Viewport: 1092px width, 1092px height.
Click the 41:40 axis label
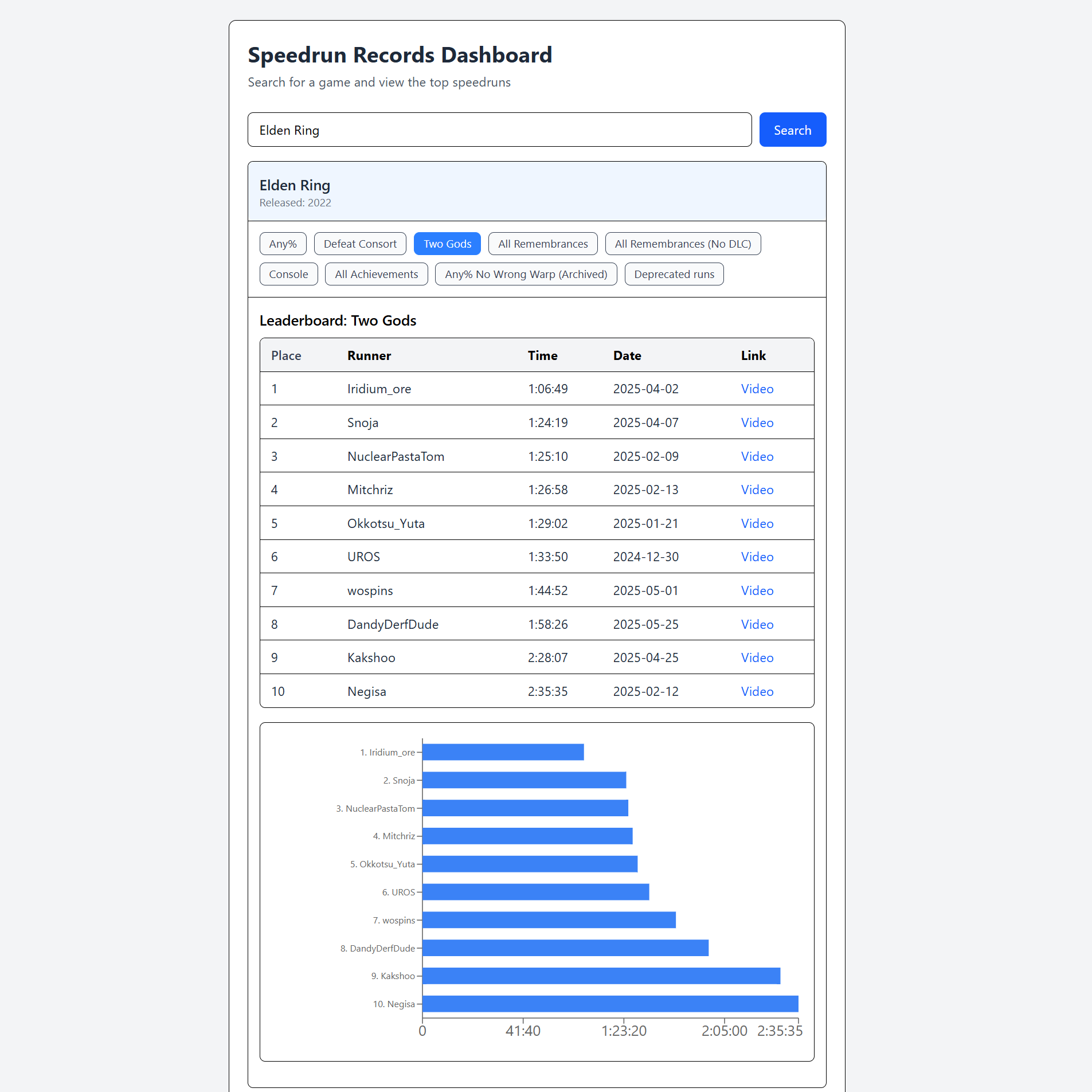pyautogui.click(x=523, y=1031)
